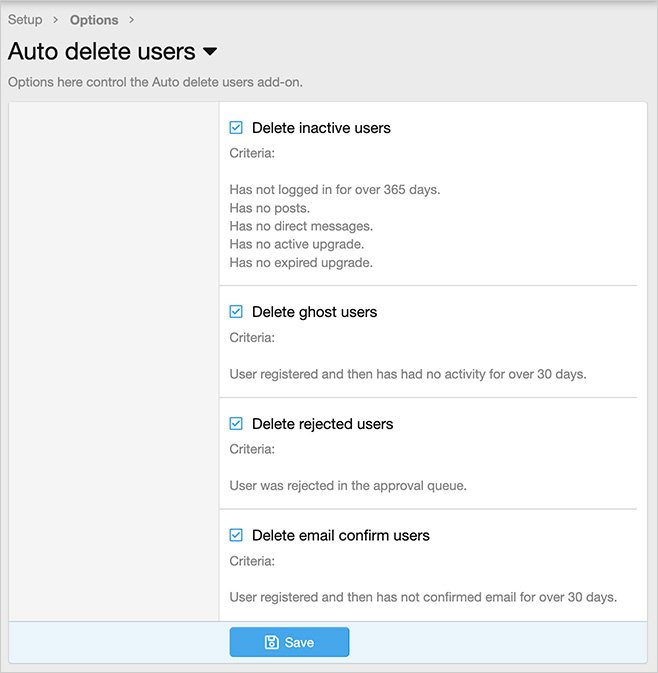
Task: Disable the Delete rejected users checkbox
Action: click(236, 424)
